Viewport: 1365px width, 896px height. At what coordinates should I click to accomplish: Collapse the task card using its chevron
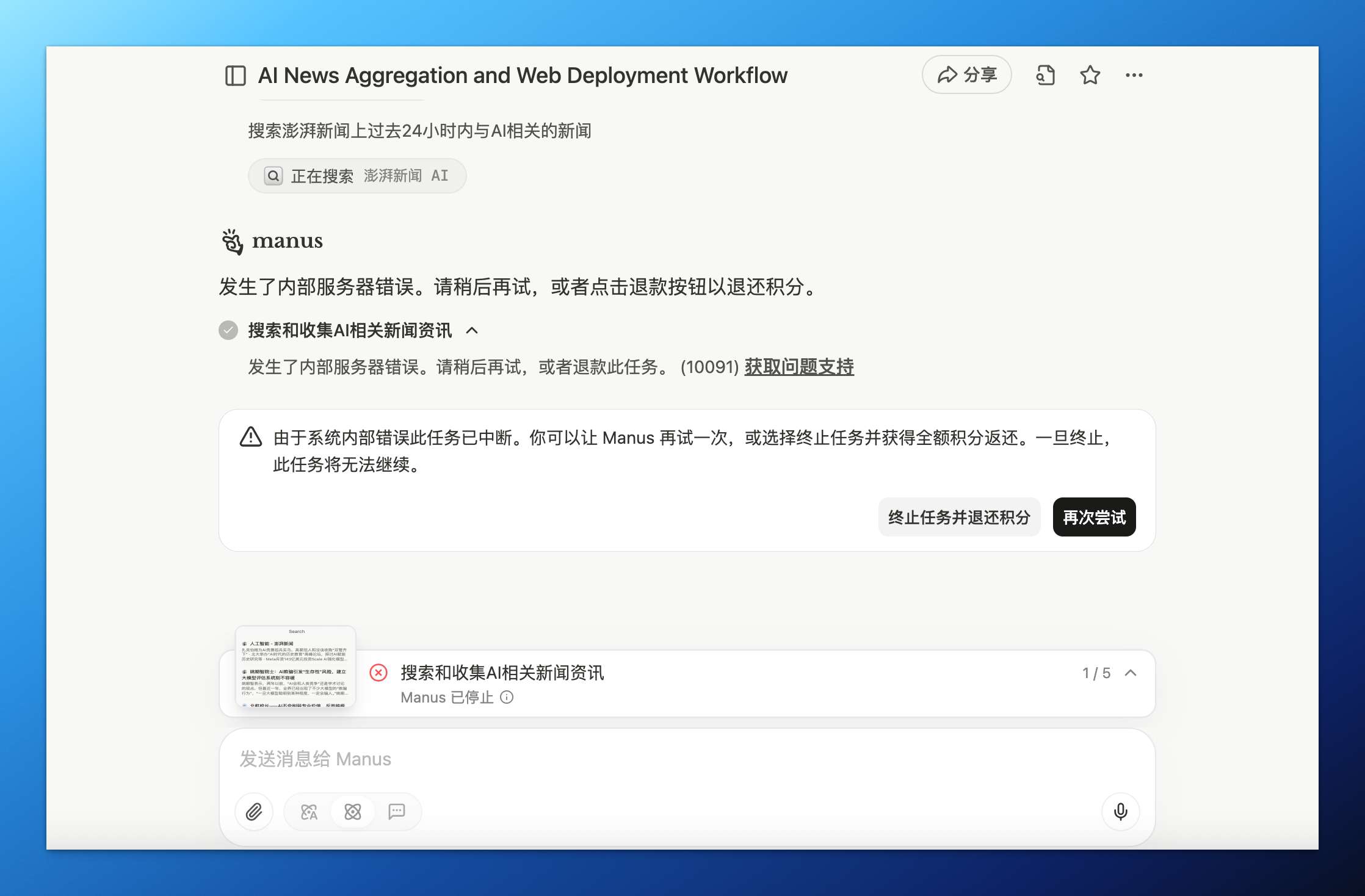click(x=1131, y=673)
